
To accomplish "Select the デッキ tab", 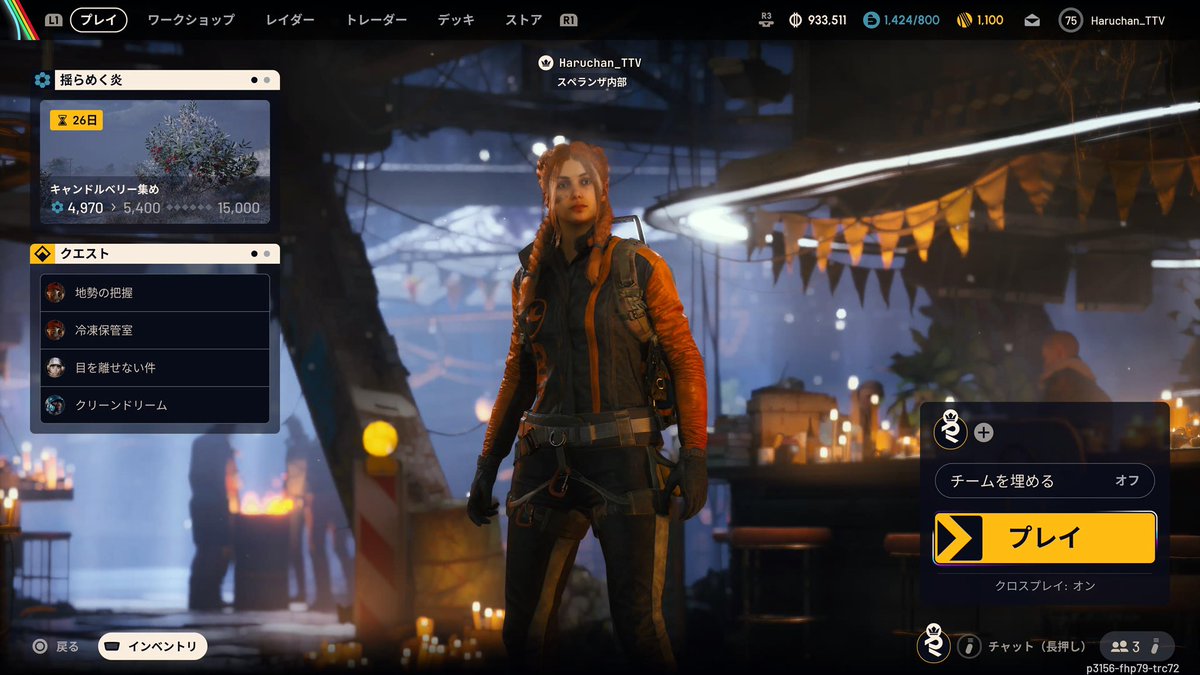I will point(456,19).
